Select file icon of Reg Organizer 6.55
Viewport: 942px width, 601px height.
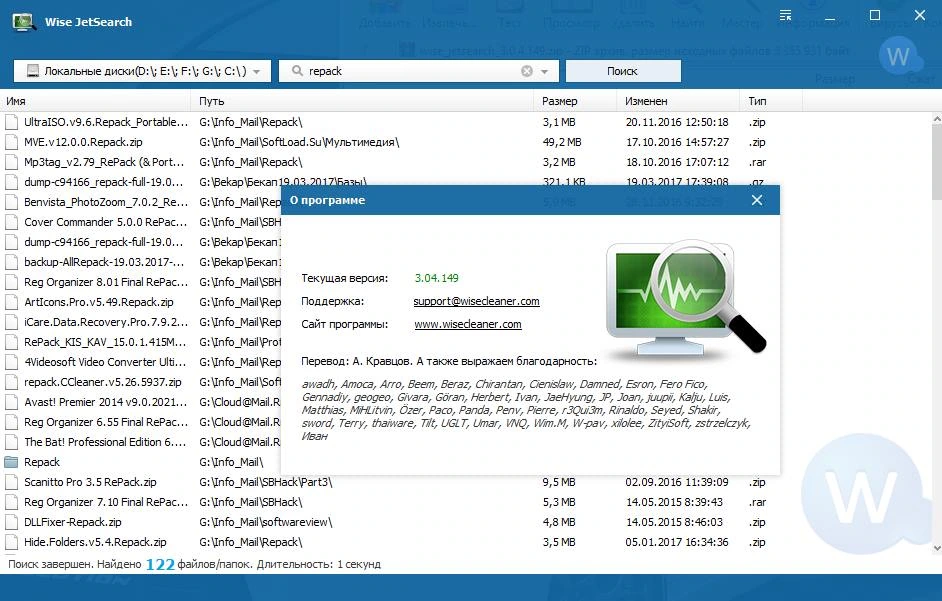coord(11,422)
